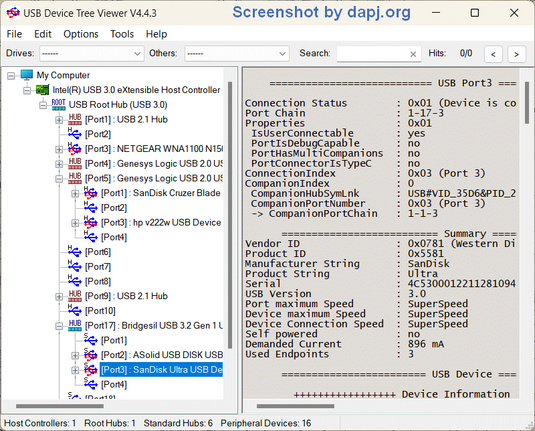Click the USB icon of SanDisk Cruzer Blade
535x431 pixels.
[x=91, y=193]
